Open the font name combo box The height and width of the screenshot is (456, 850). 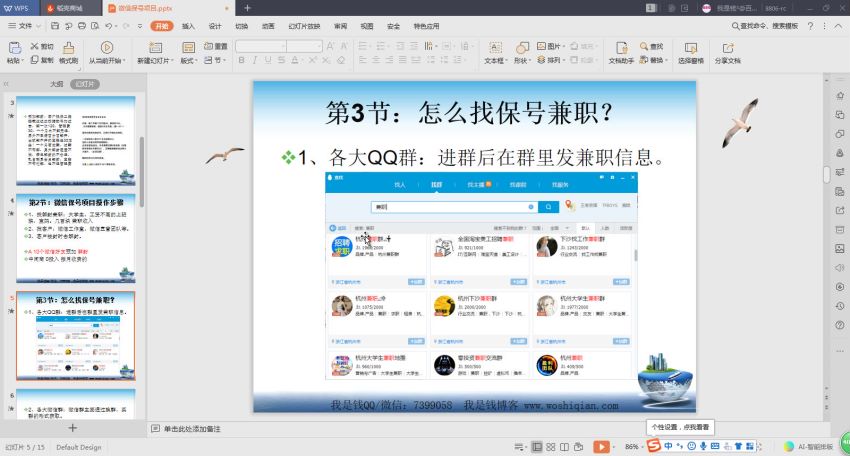(261, 47)
